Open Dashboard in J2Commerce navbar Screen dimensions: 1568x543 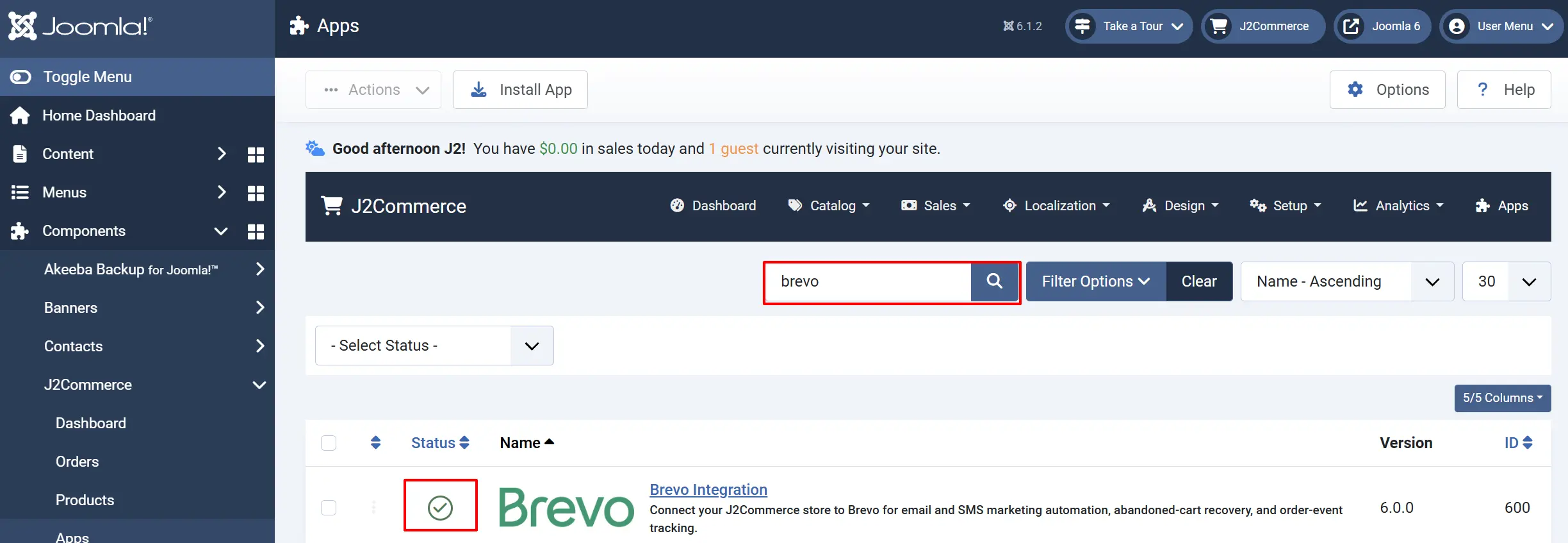(713, 206)
